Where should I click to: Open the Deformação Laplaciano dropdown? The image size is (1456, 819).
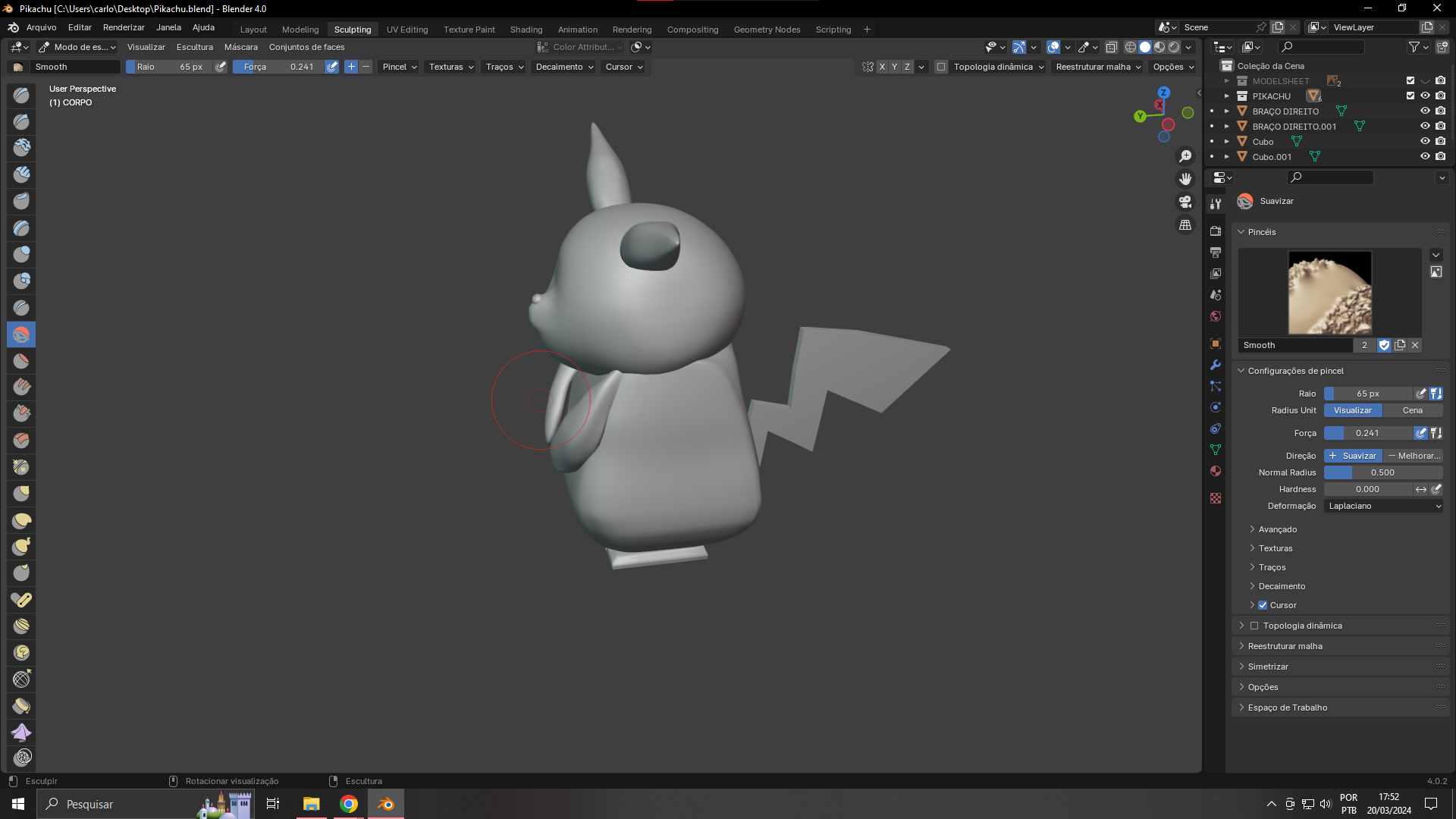pos(1383,506)
